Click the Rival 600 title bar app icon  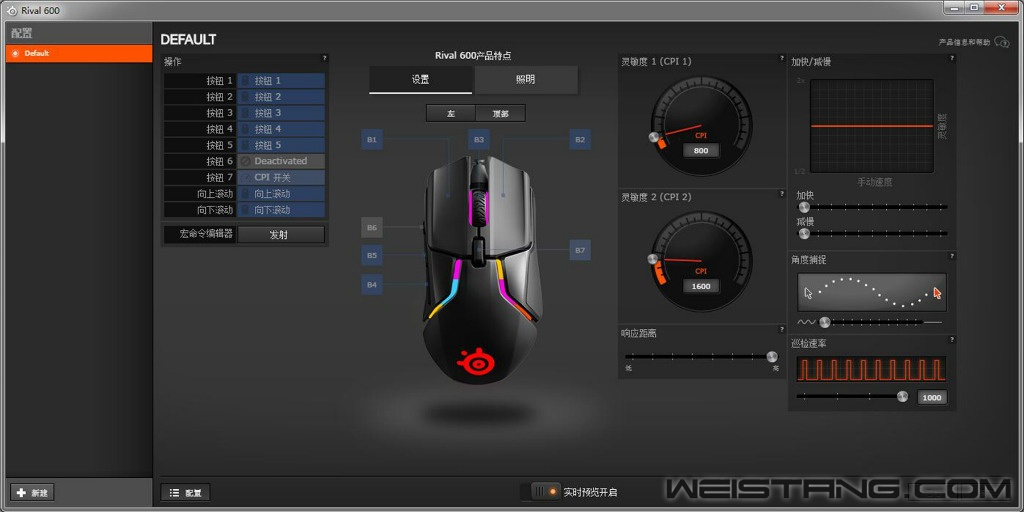(11, 10)
